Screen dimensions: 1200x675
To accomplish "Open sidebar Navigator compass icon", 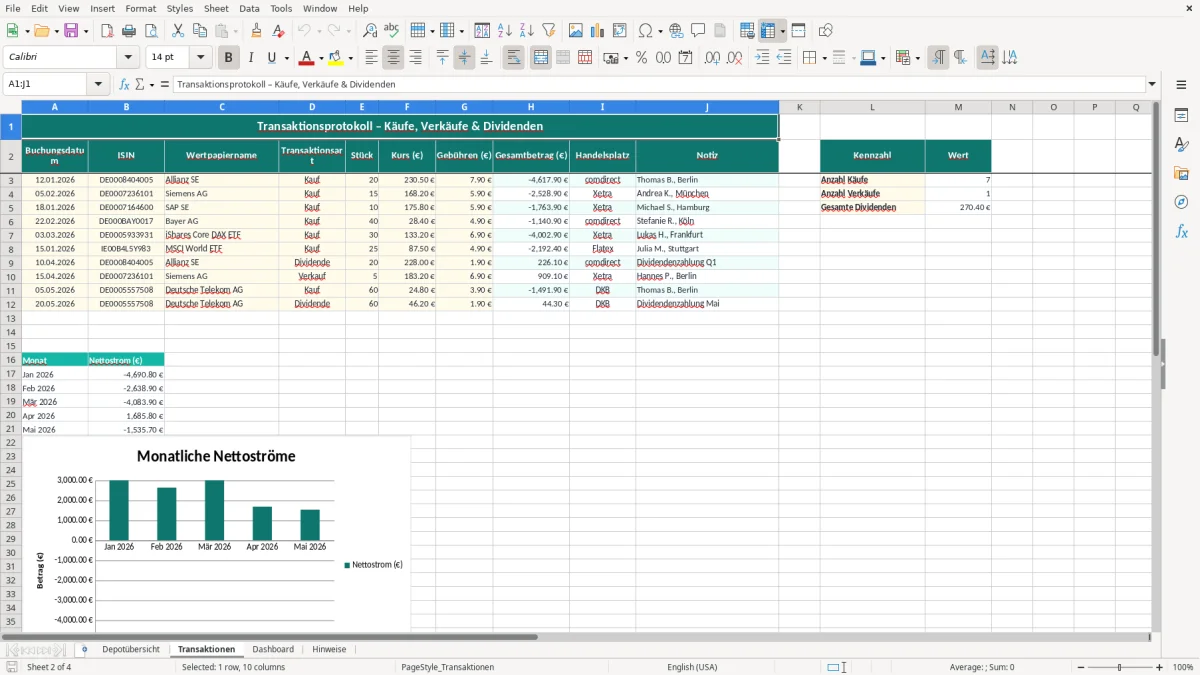I will click(x=1181, y=202).
